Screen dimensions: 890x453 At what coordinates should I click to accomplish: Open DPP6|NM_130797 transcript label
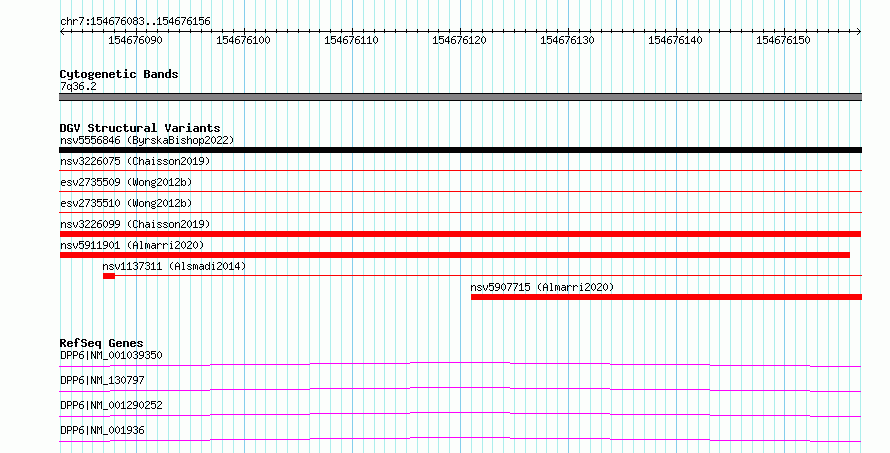(102, 380)
